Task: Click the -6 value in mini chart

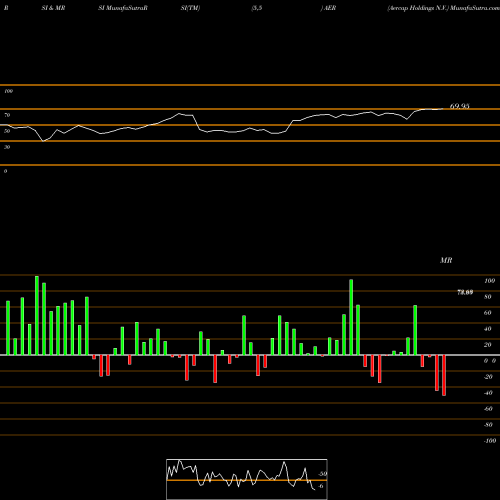Action: (x=320, y=486)
